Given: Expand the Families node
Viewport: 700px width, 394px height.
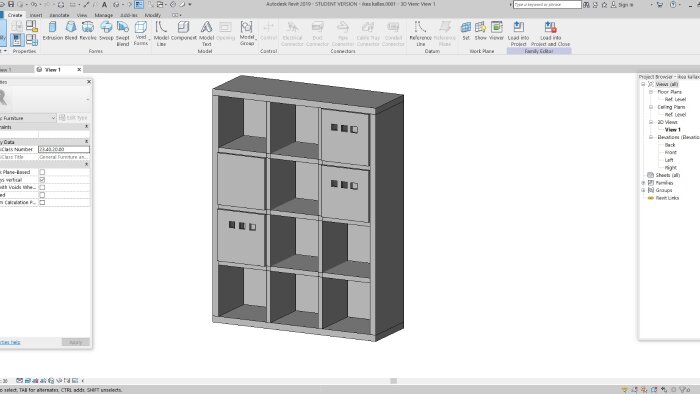Looking at the screenshot, I should click(643, 183).
